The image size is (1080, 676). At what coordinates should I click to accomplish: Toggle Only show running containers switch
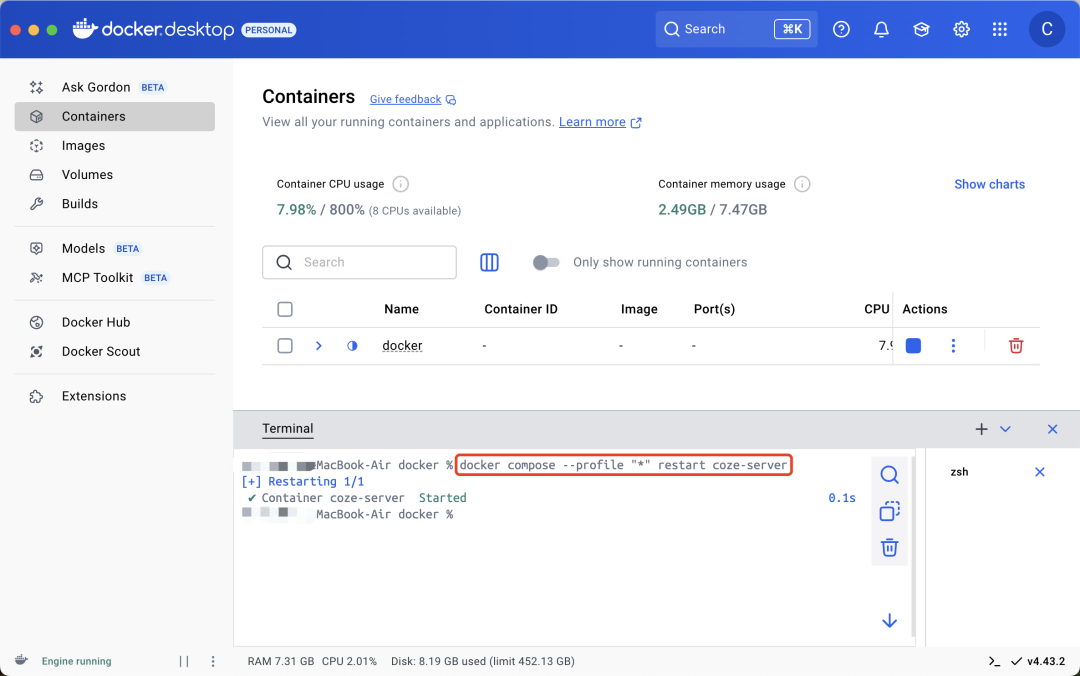click(546, 262)
